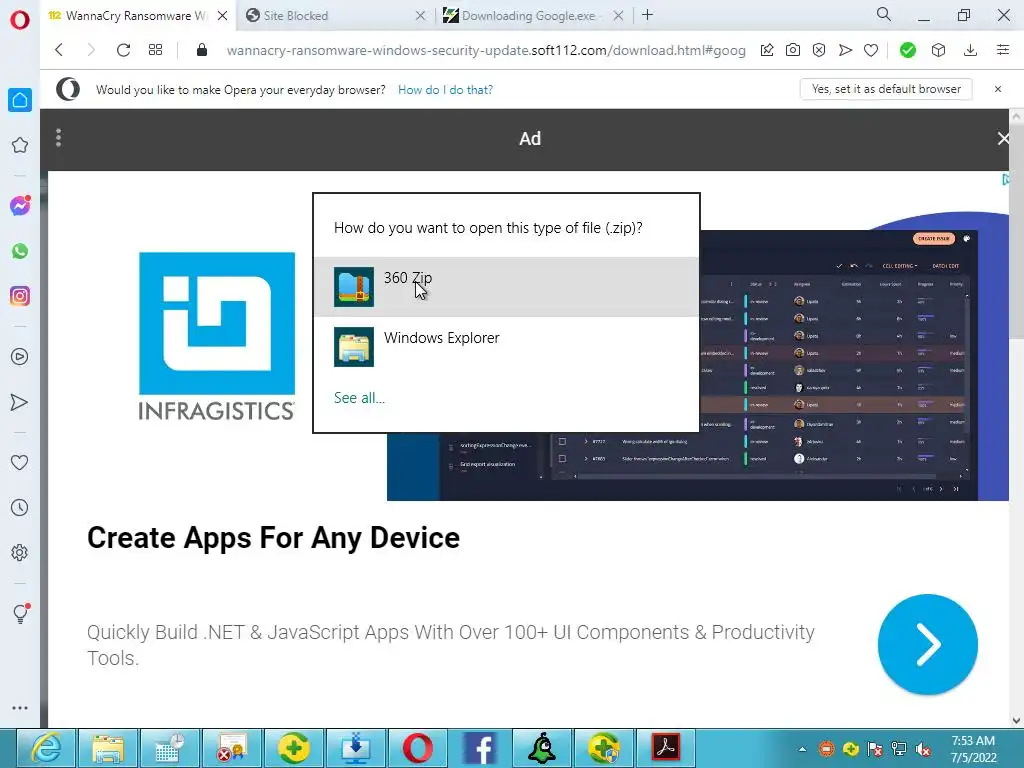Choose 360 Zip to open file
This screenshot has width=1024, height=768.
click(506, 287)
